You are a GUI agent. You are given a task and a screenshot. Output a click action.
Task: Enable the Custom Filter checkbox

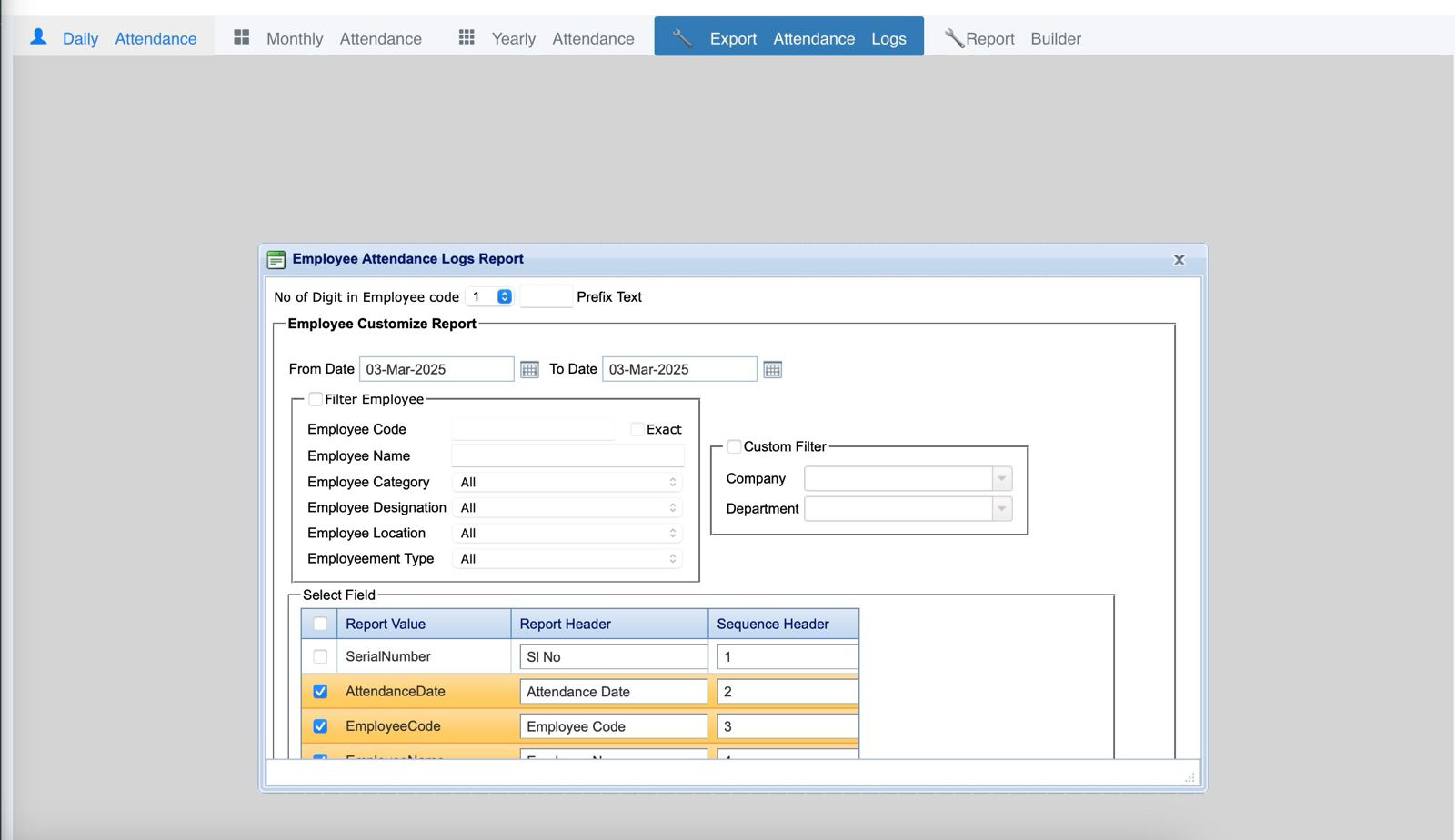tap(734, 446)
